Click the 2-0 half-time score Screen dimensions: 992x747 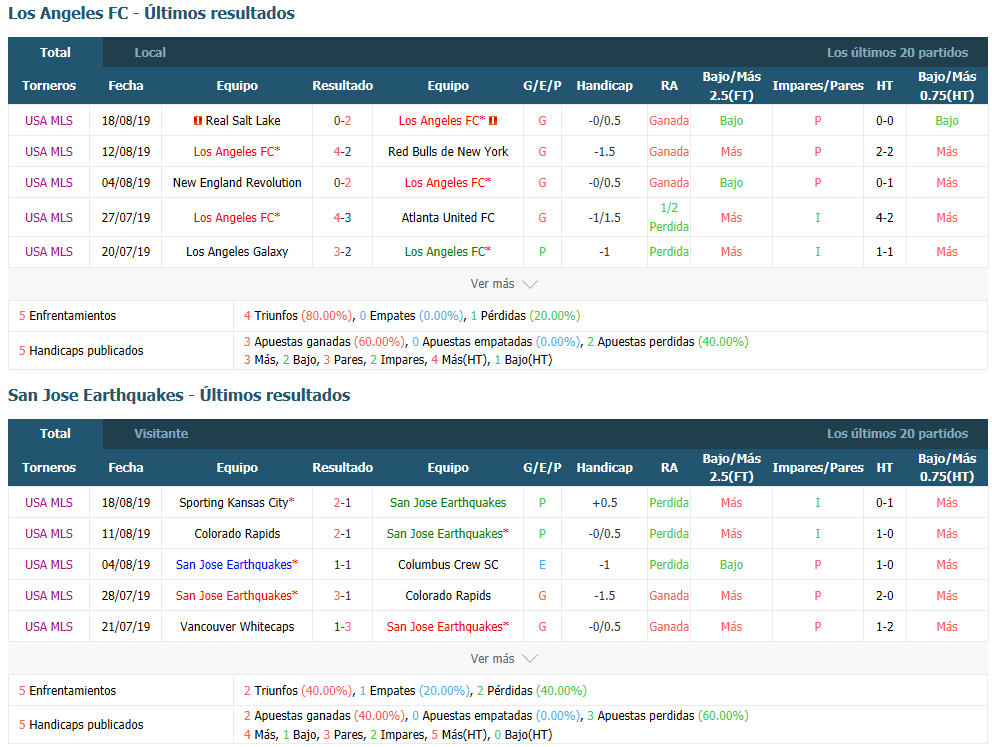(x=884, y=596)
